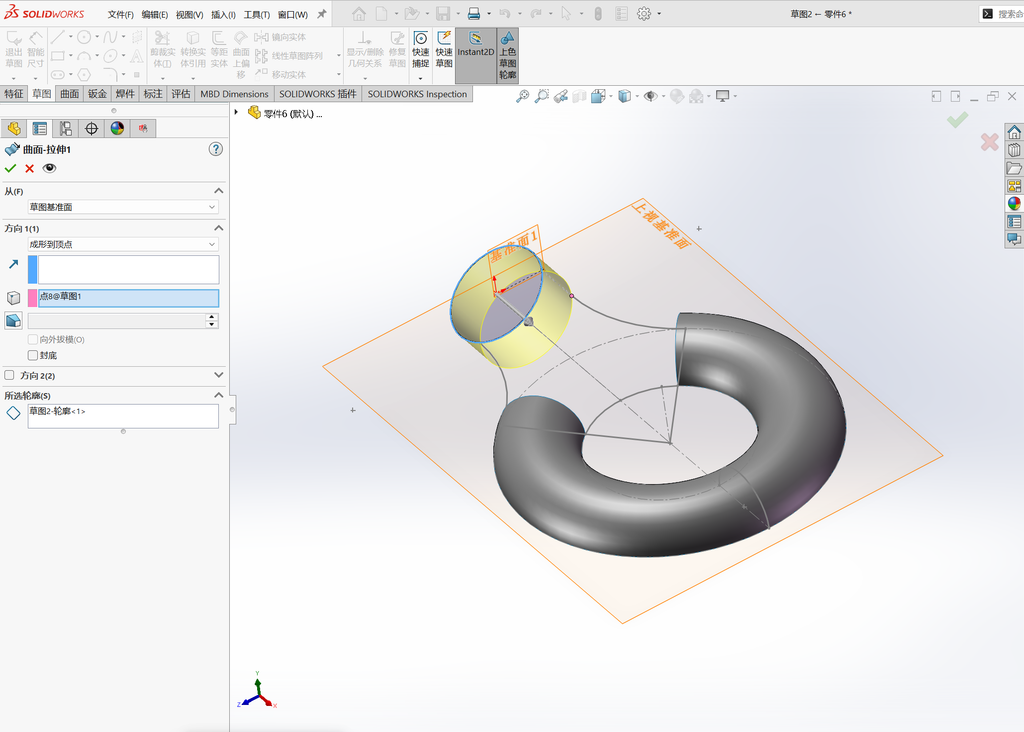Image resolution: width=1024 pixels, height=732 pixels.
Task: Collapse the 方向 1(1) section
Action: point(219,228)
